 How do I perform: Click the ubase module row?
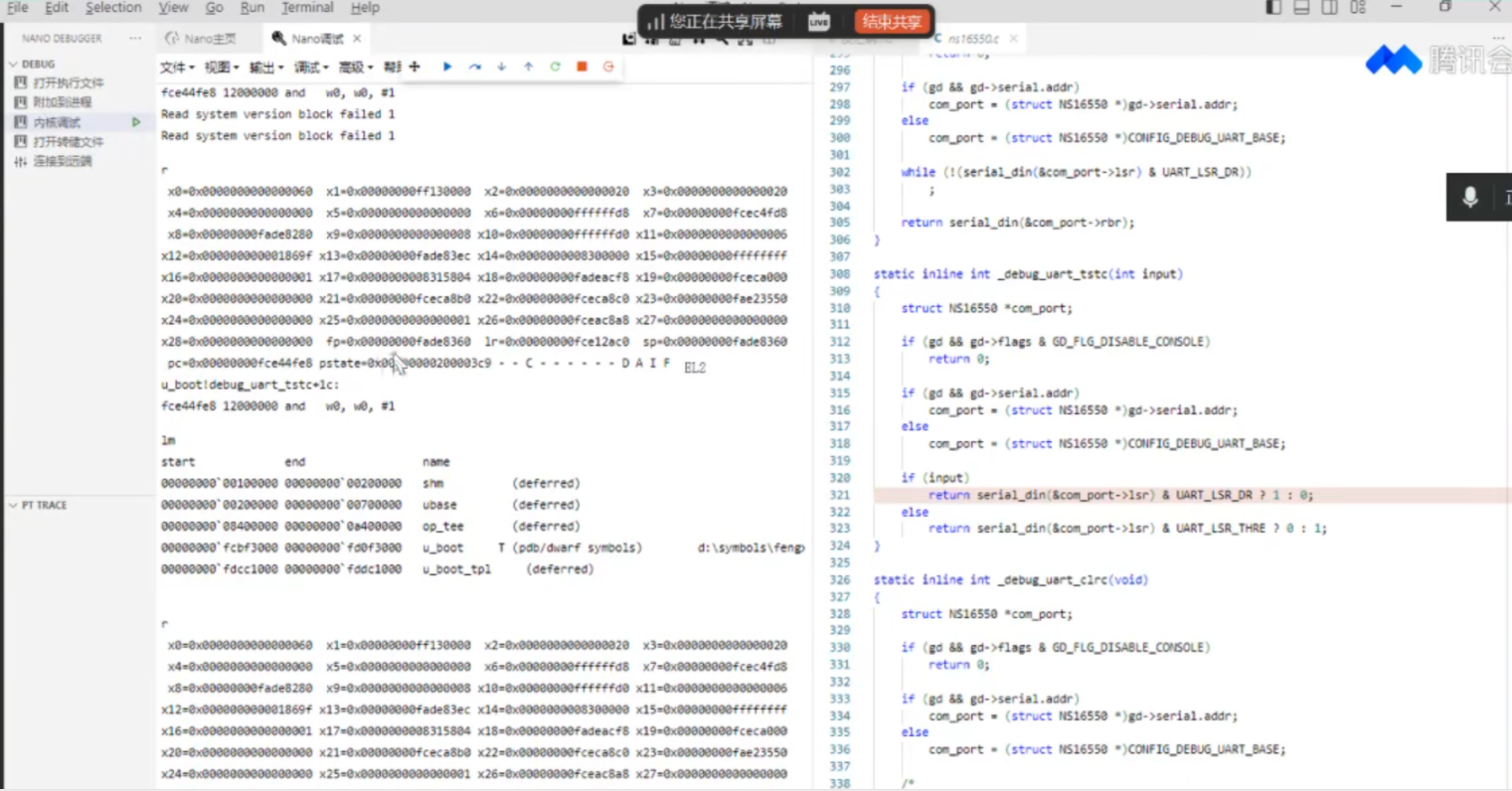370,505
